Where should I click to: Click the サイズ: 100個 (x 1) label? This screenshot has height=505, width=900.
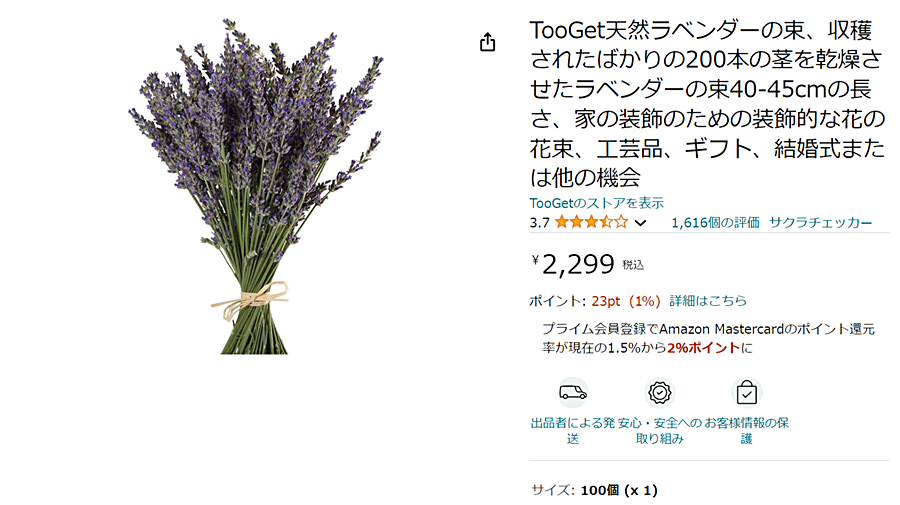coord(594,490)
